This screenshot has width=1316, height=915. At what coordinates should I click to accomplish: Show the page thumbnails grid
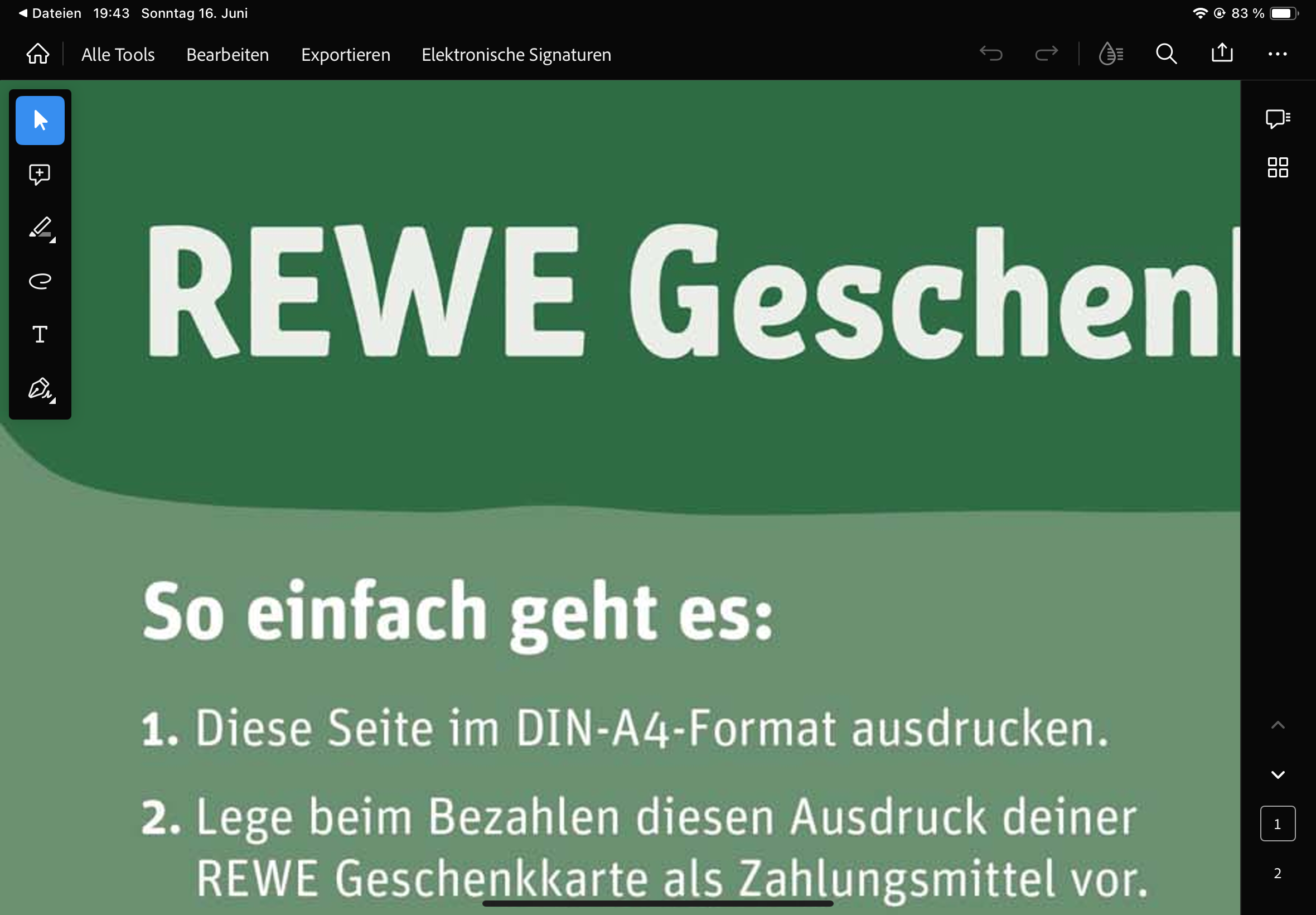coord(1278,167)
